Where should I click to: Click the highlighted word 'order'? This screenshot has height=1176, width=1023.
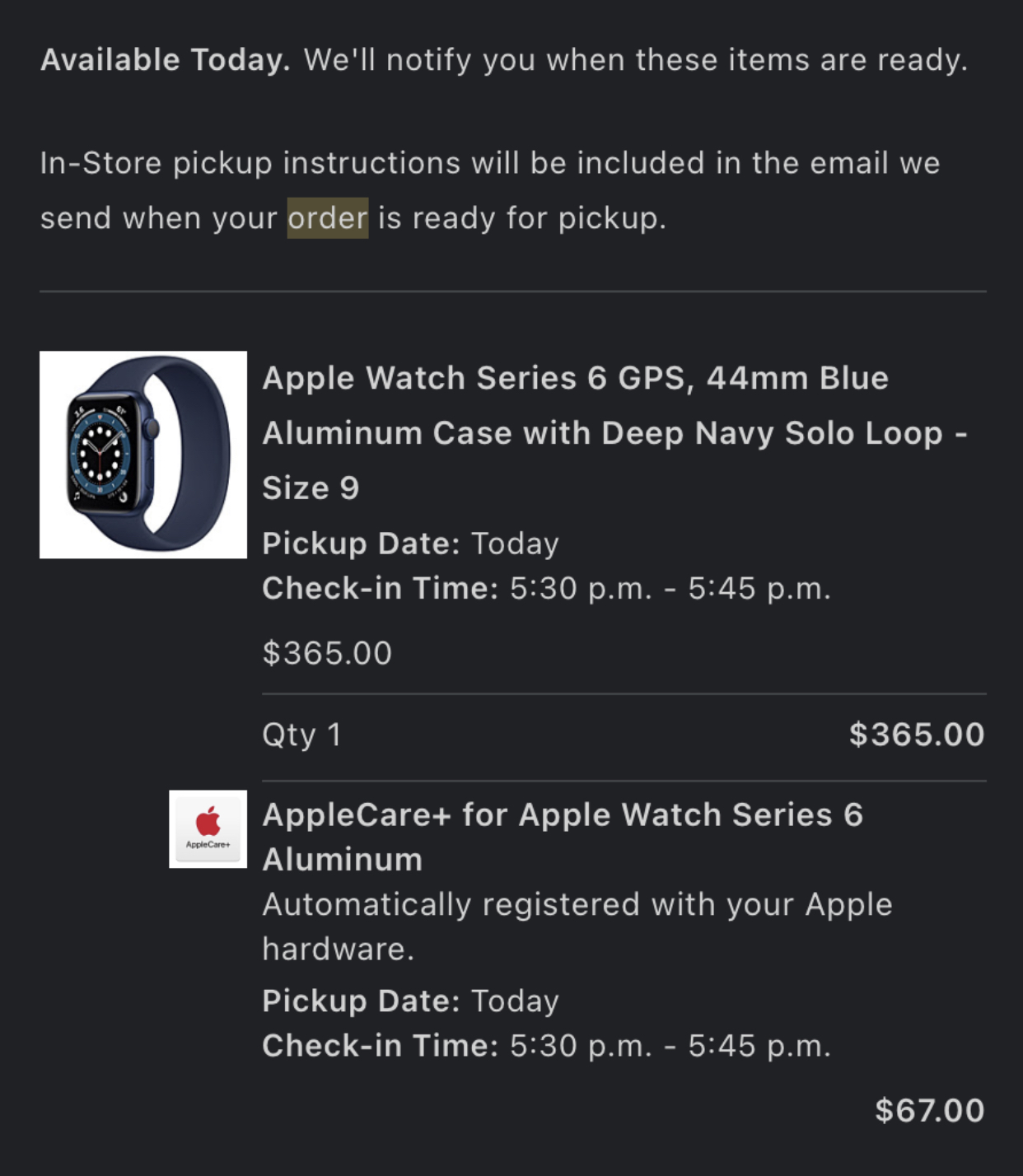point(327,218)
